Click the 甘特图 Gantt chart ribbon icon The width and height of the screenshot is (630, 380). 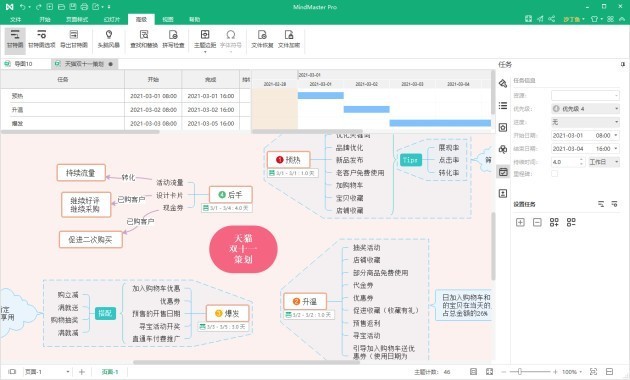(15, 39)
